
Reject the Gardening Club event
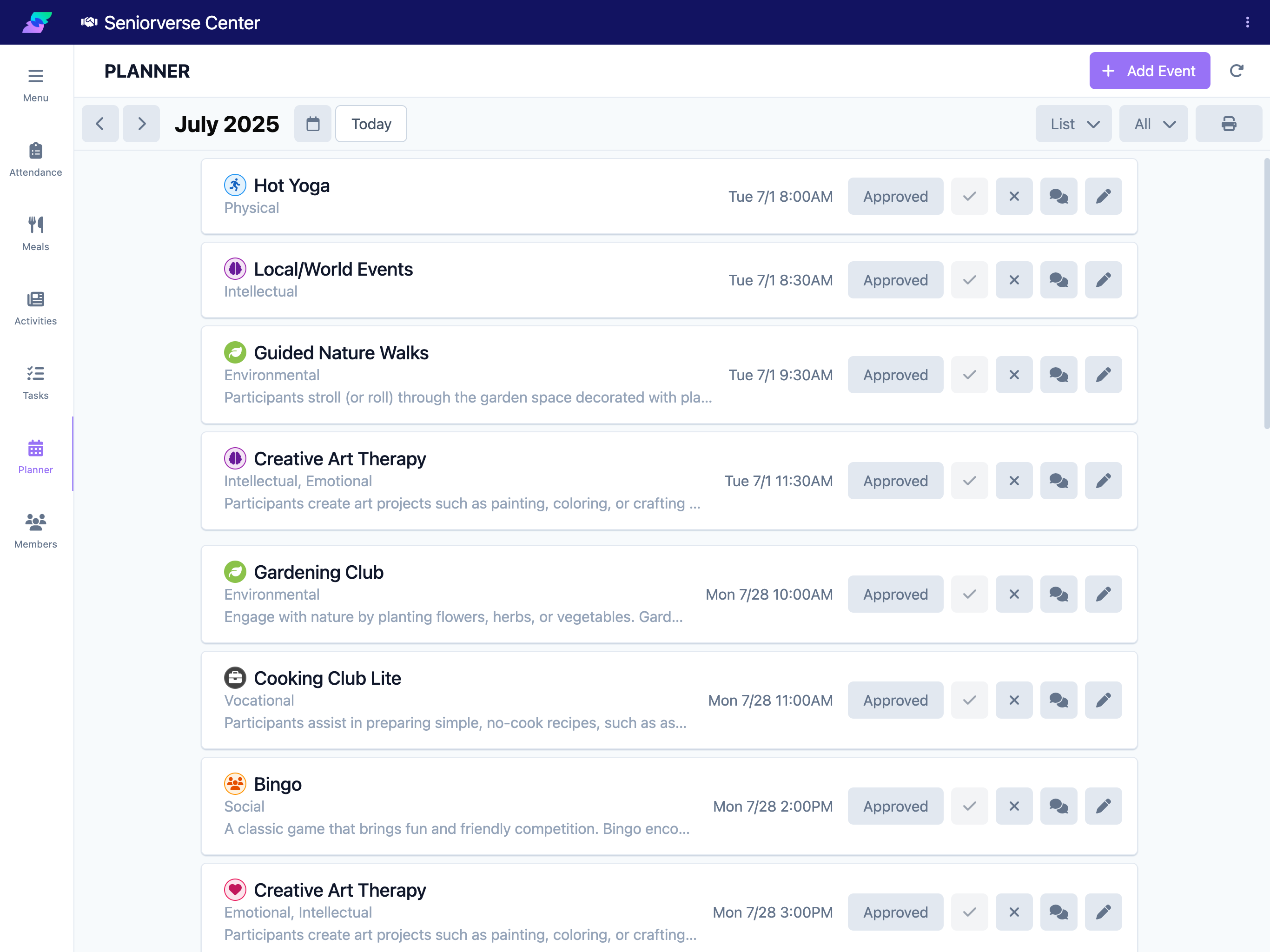(1014, 594)
